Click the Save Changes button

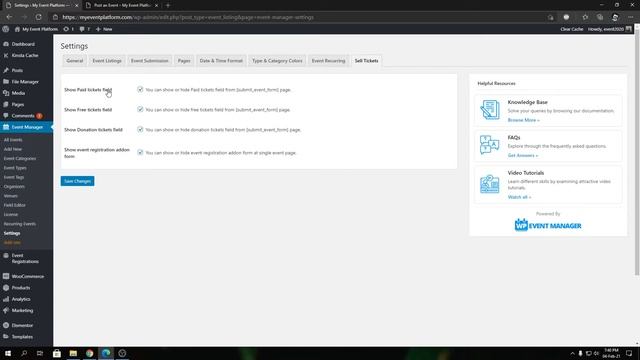pos(78,181)
